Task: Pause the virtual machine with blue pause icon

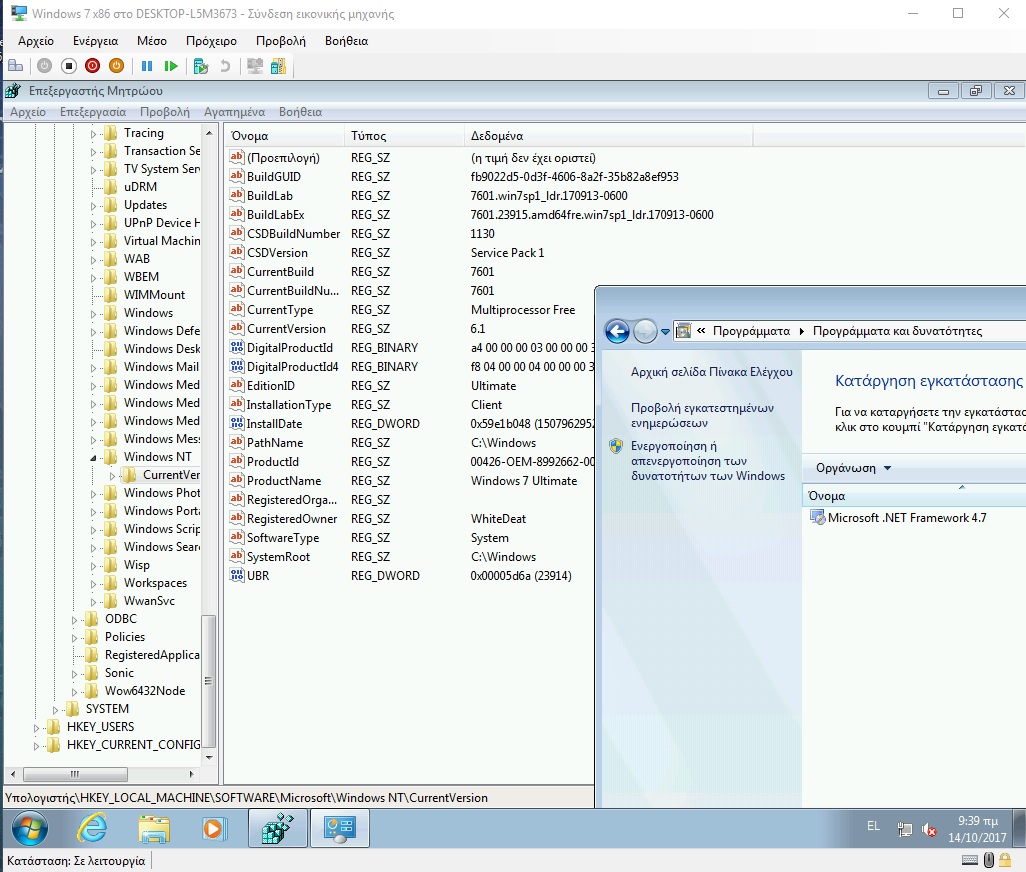Action: 147,66
